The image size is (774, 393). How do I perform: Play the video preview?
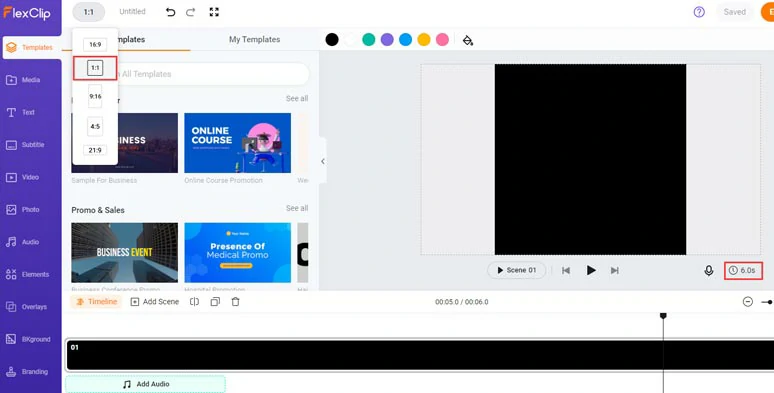[x=591, y=270]
